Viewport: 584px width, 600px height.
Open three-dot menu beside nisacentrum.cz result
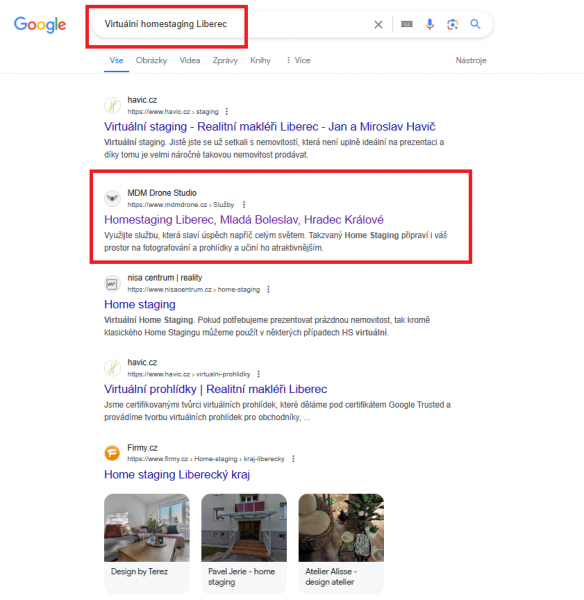(268, 289)
